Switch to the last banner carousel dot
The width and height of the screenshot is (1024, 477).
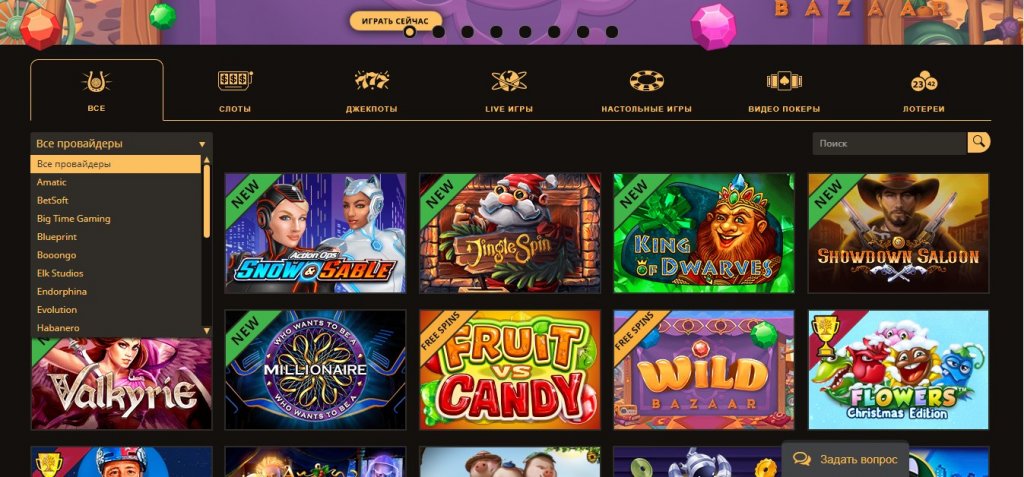coord(611,31)
